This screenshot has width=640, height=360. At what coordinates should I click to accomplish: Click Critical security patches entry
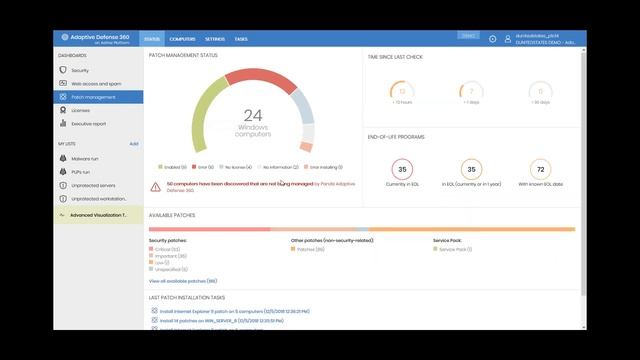tap(164, 249)
